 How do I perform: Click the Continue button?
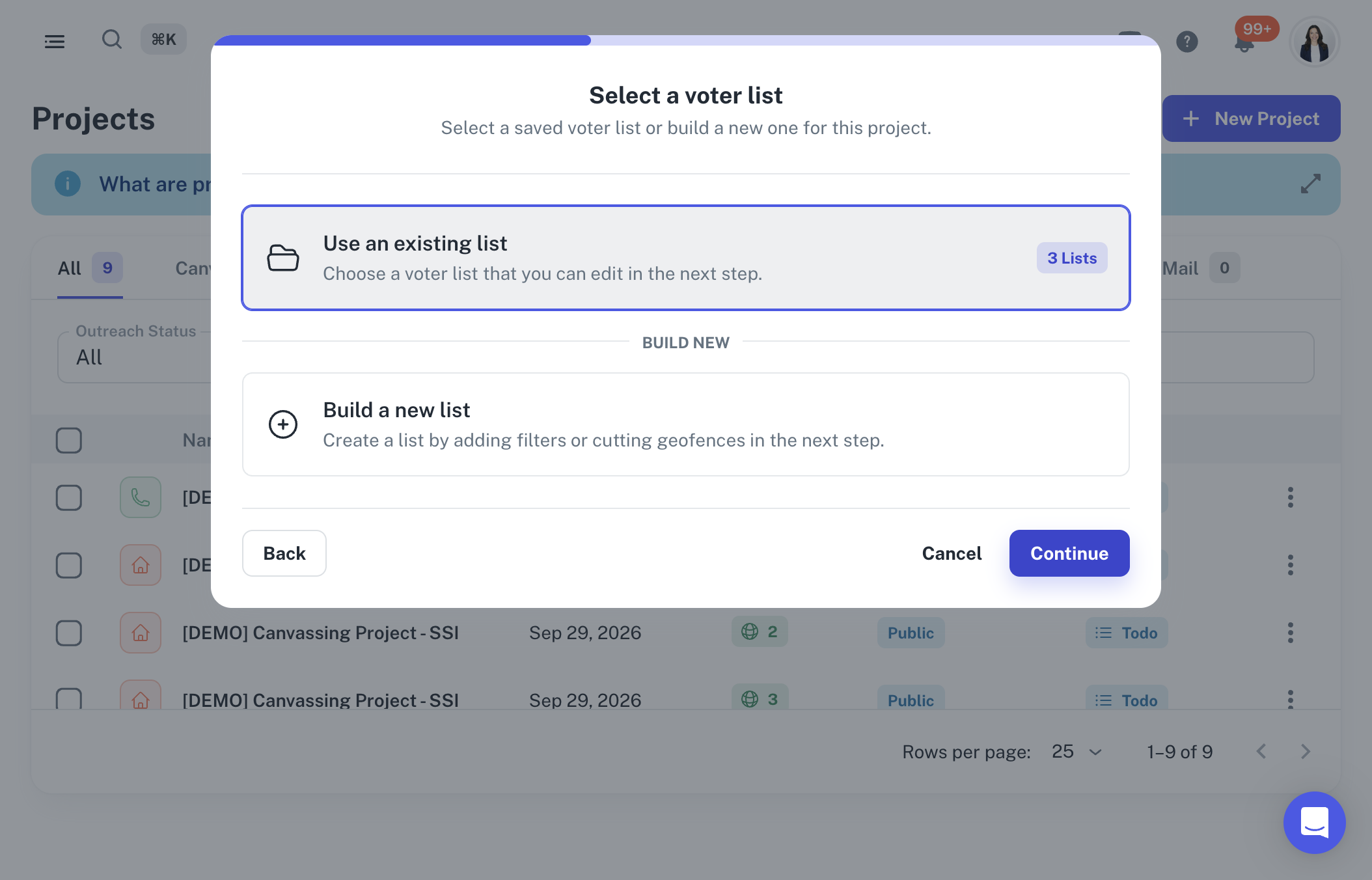pos(1069,553)
